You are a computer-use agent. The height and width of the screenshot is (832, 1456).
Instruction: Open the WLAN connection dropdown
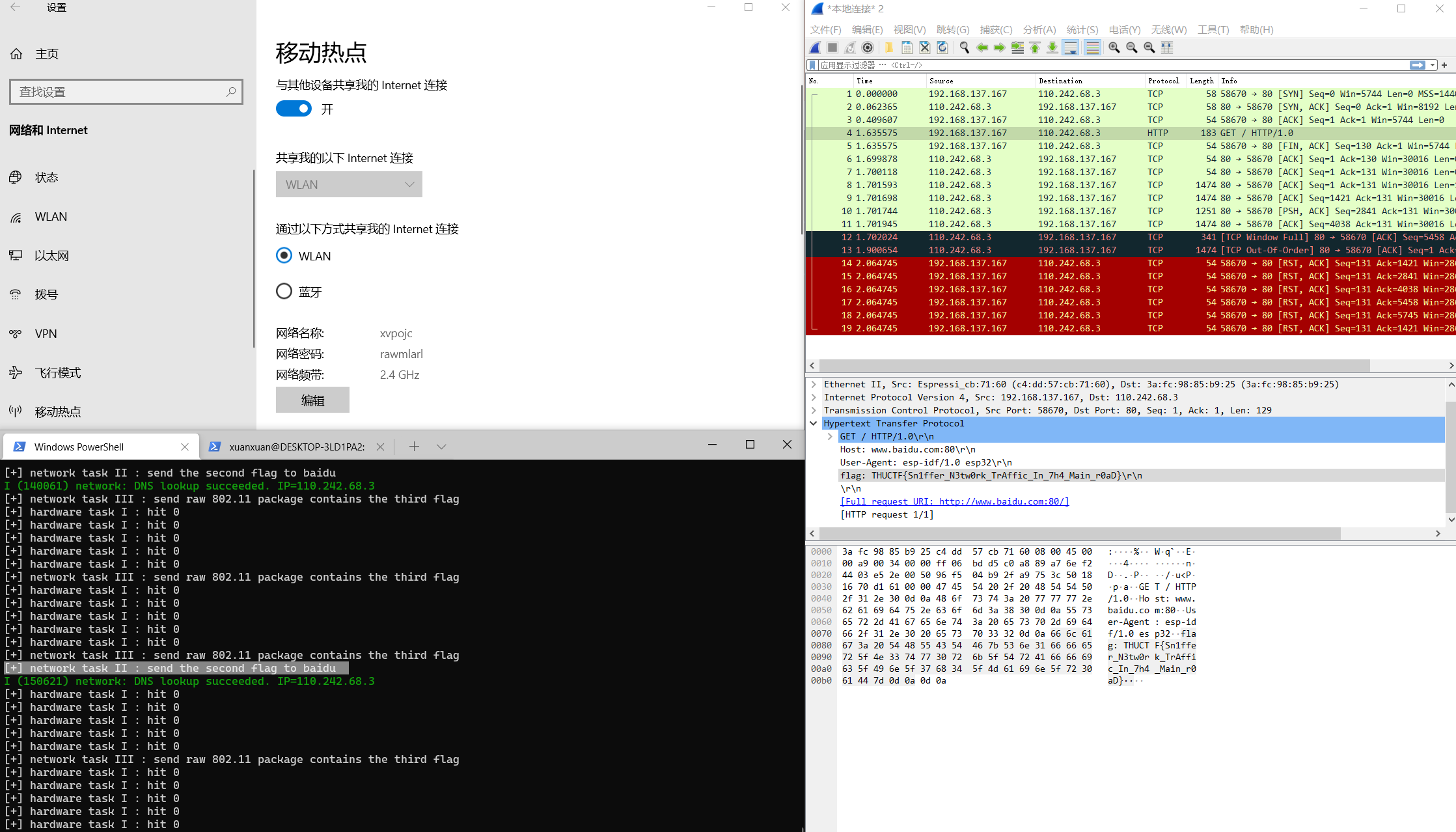(349, 184)
